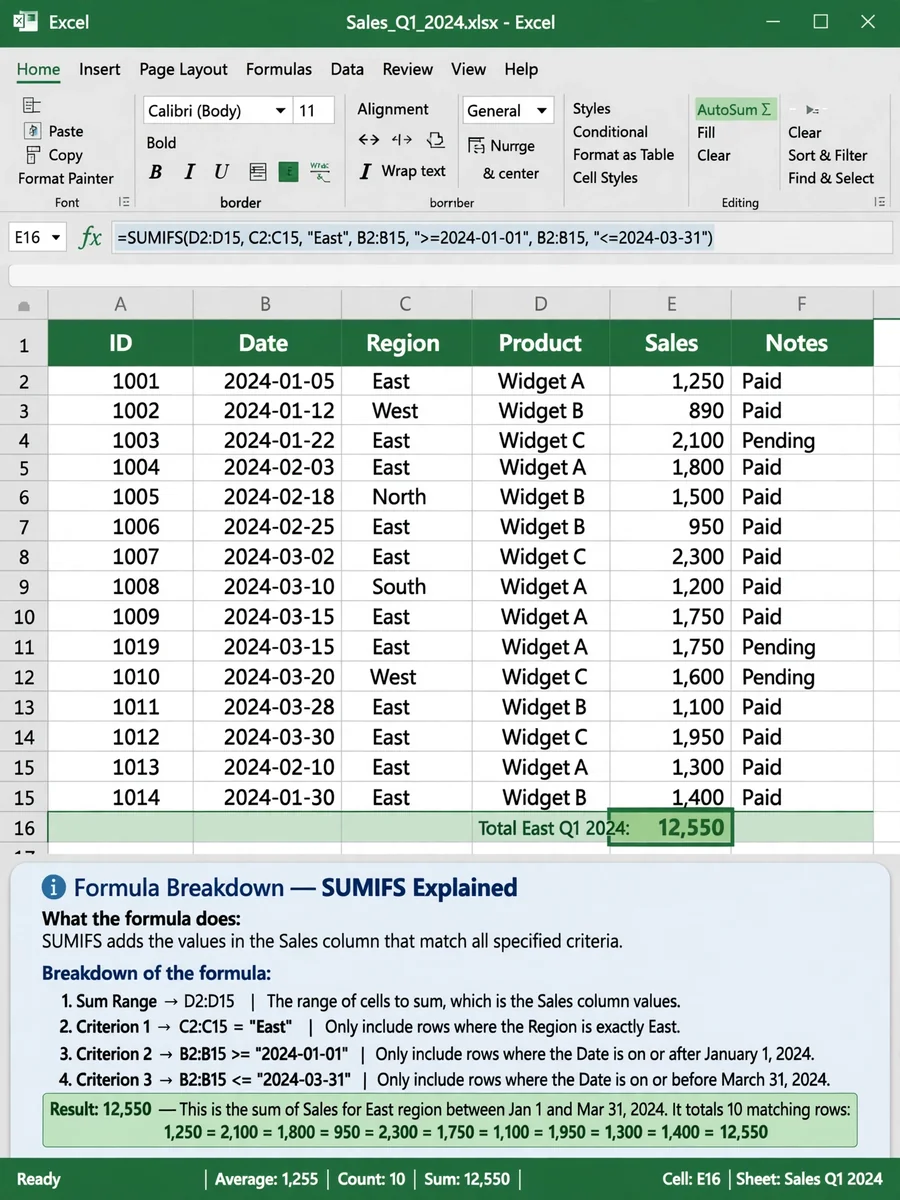Screen dimensions: 900x1200
Task: Click the Select All corner triangle
Action: [x=24, y=306]
